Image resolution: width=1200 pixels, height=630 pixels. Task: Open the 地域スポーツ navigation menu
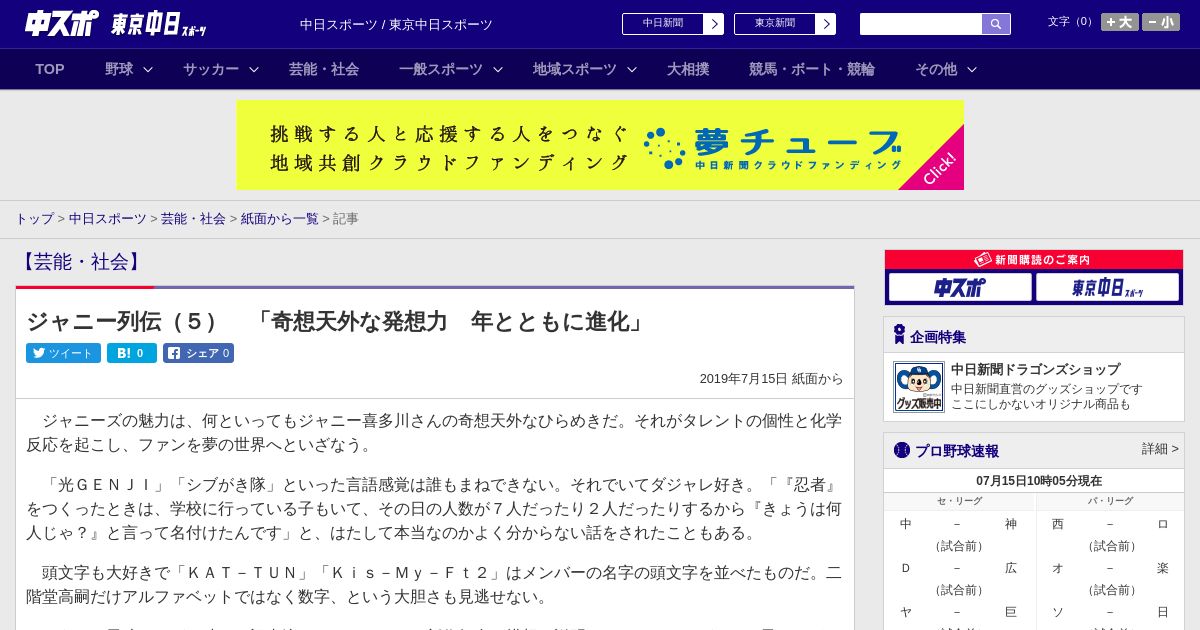click(575, 69)
